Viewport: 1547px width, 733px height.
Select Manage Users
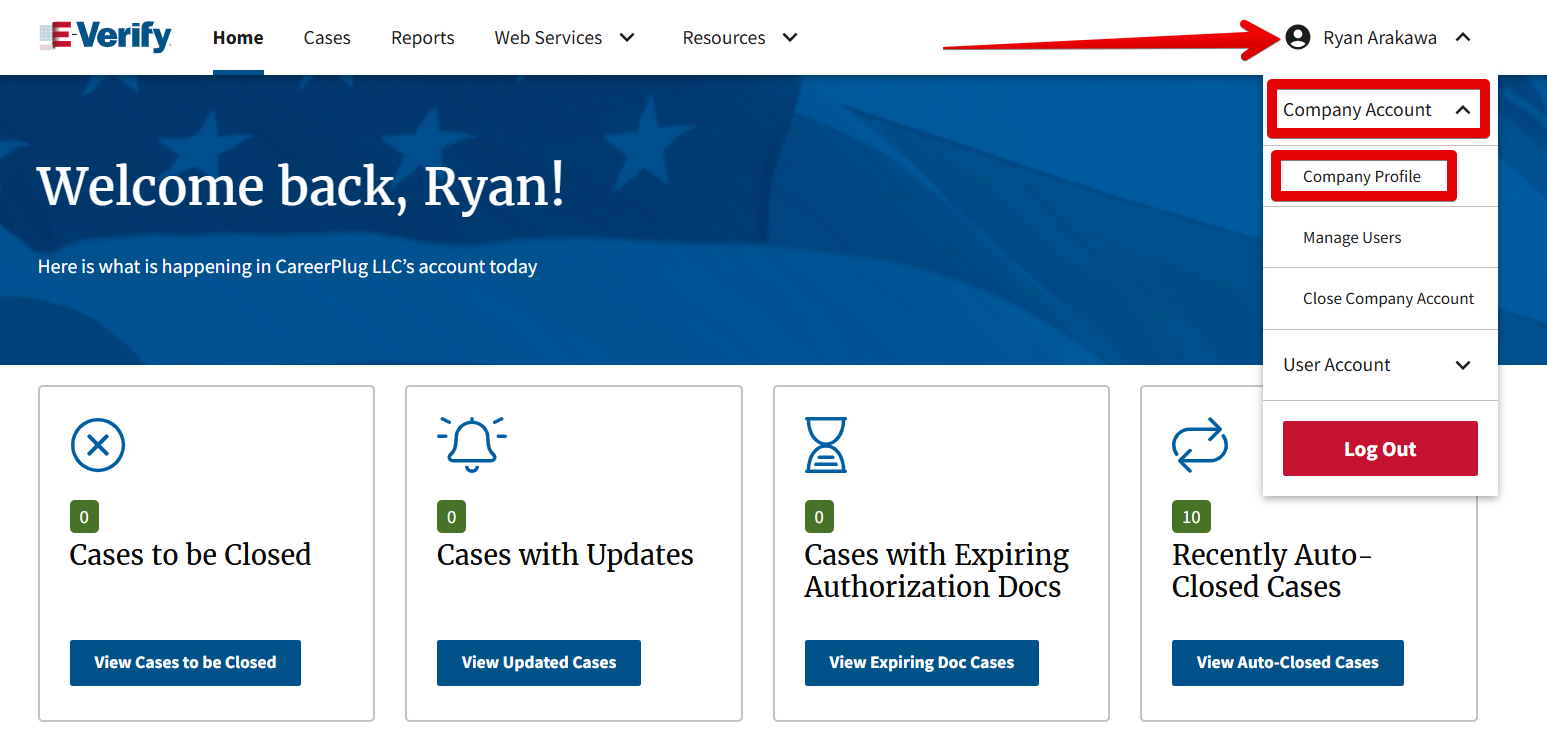pyautogui.click(x=1352, y=237)
